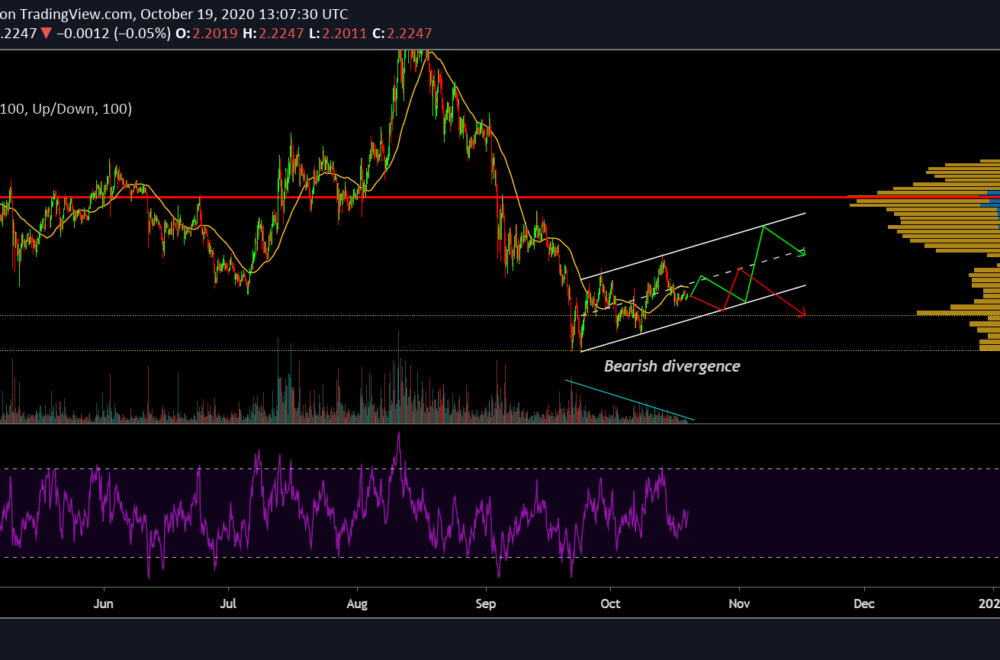
Task: Select the teal volume divergence trendline
Action: [x=629, y=400]
